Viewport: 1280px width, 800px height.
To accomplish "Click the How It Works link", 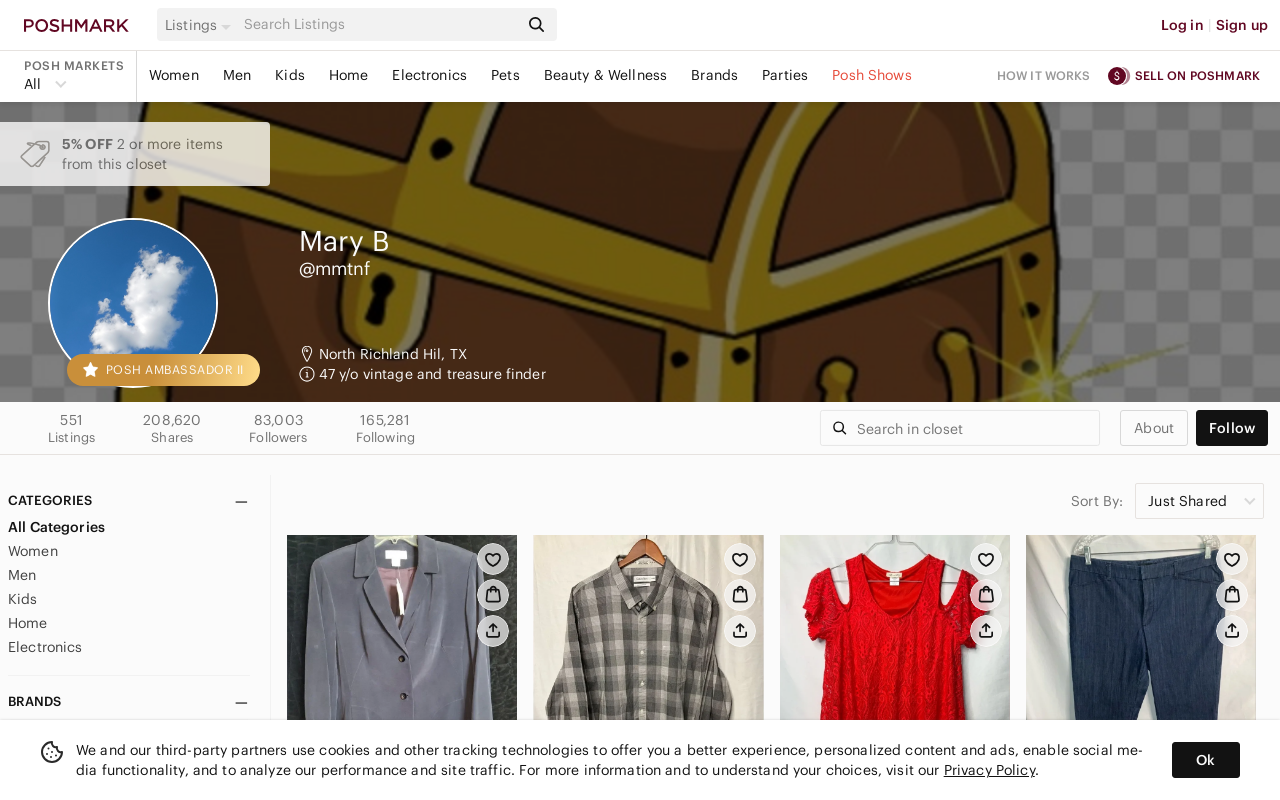I will [x=1043, y=76].
